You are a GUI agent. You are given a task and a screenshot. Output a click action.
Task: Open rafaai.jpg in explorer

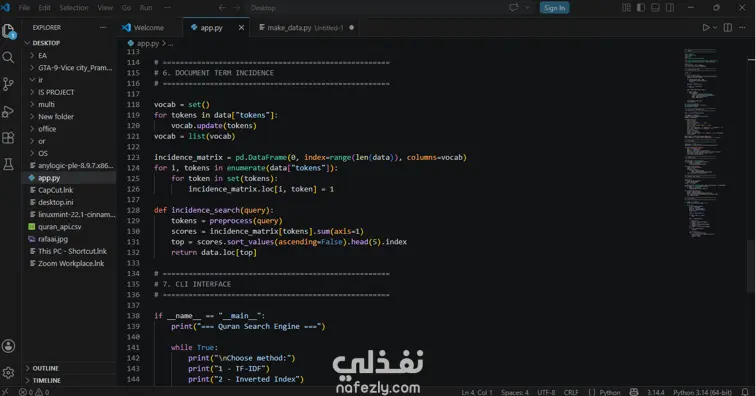[x=53, y=239]
